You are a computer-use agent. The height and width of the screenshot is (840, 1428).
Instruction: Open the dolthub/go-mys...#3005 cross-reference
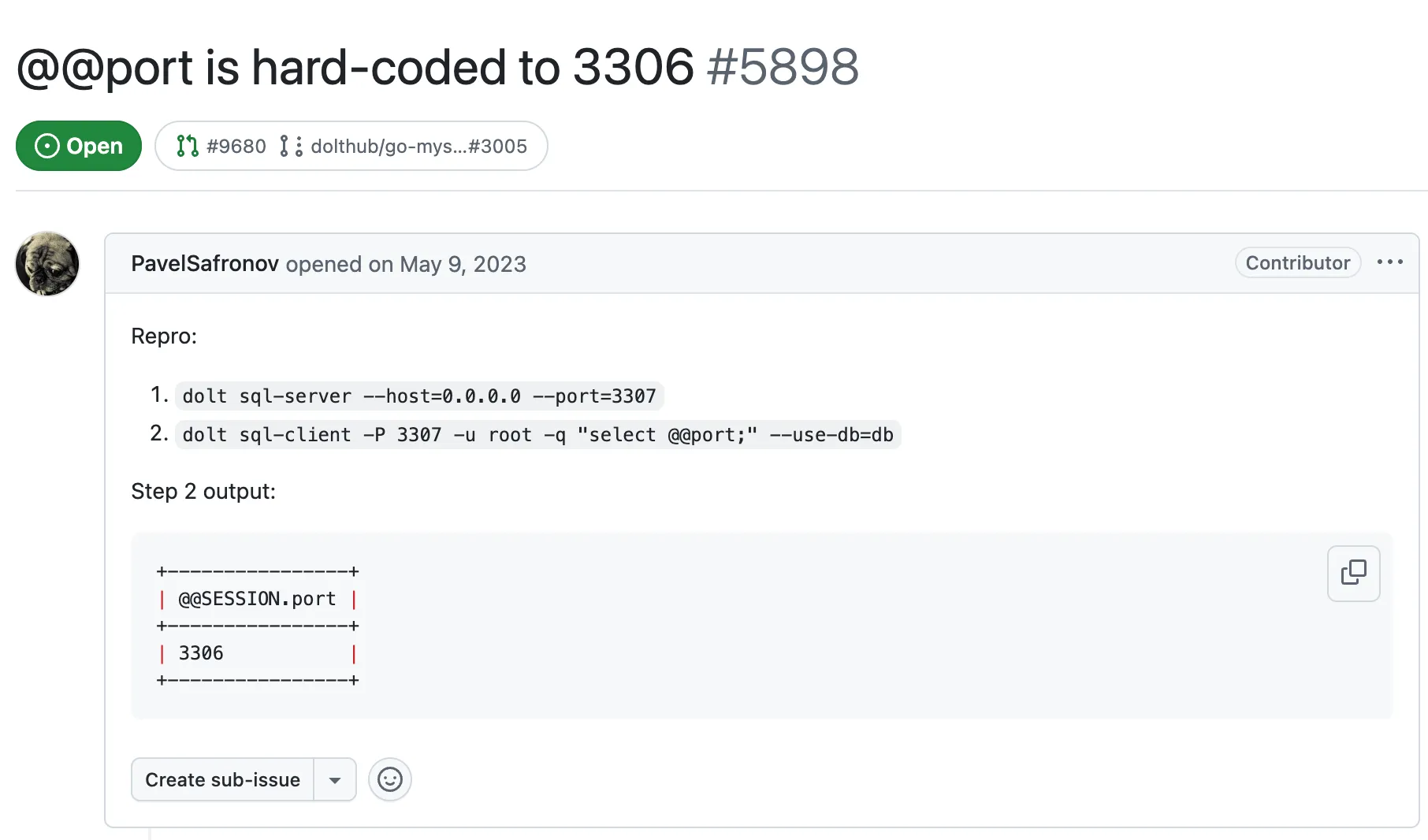pyautogui.click(x=419, y=146)
